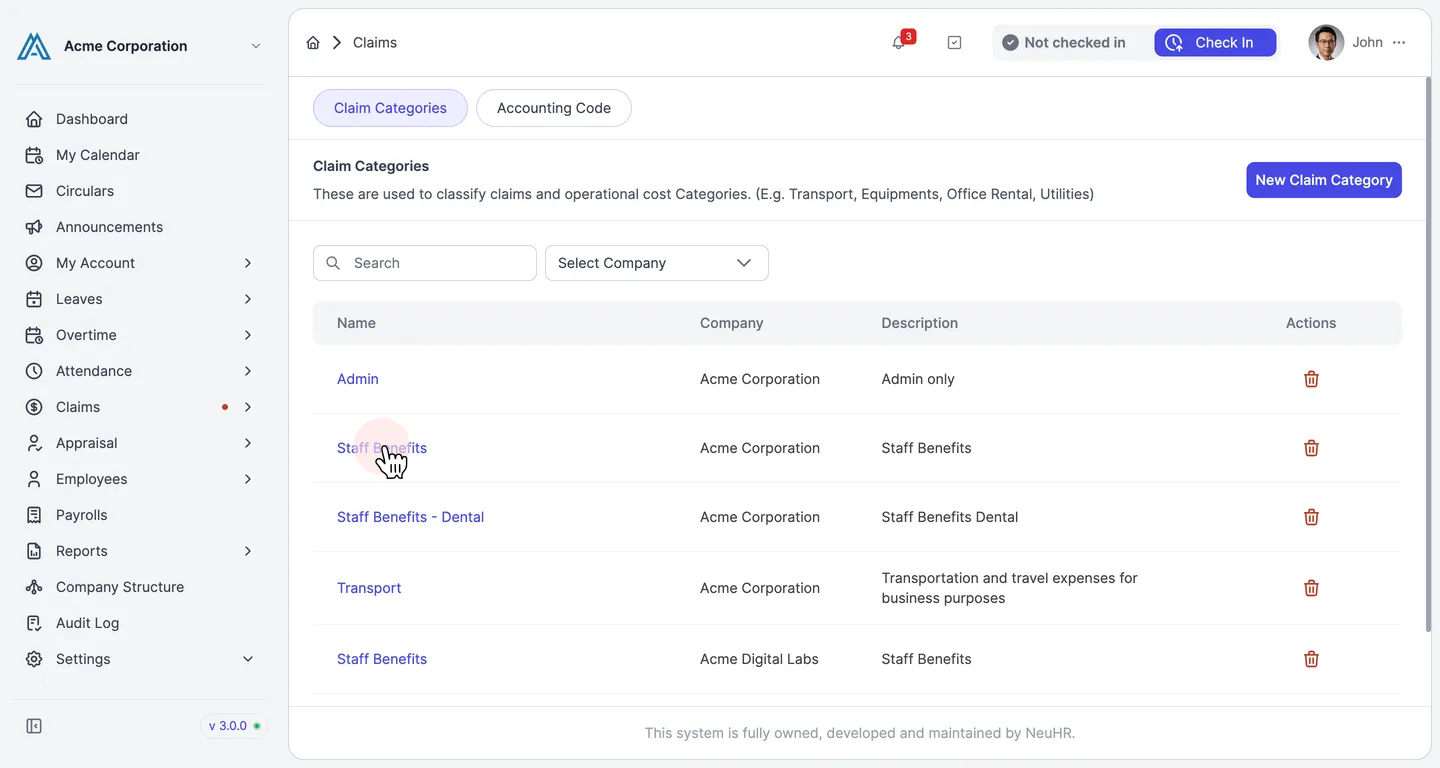Expand the Leaves submenu chevron

point(248,299)
